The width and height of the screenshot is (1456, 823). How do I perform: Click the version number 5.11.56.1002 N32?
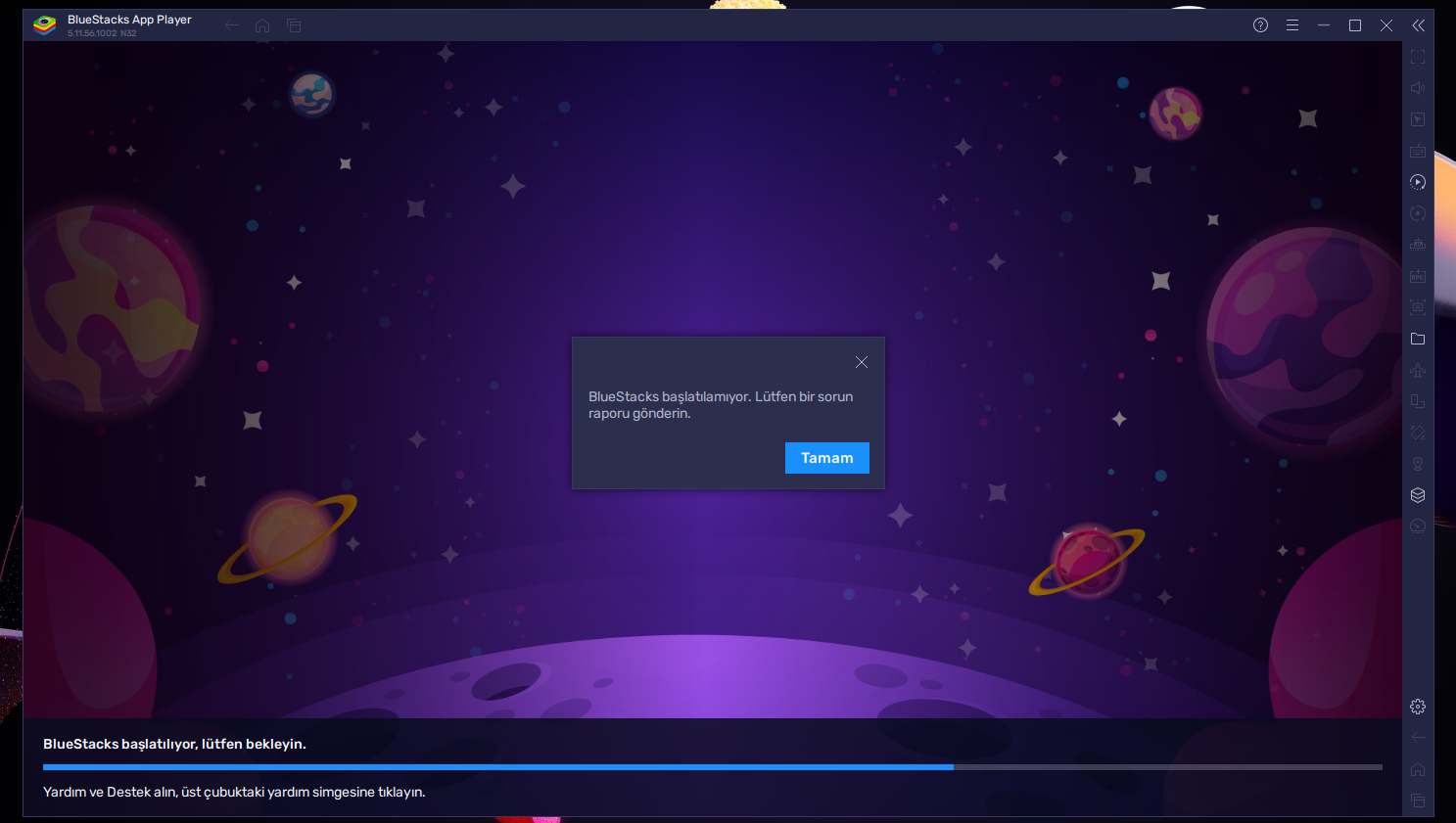tap(102, 33)
